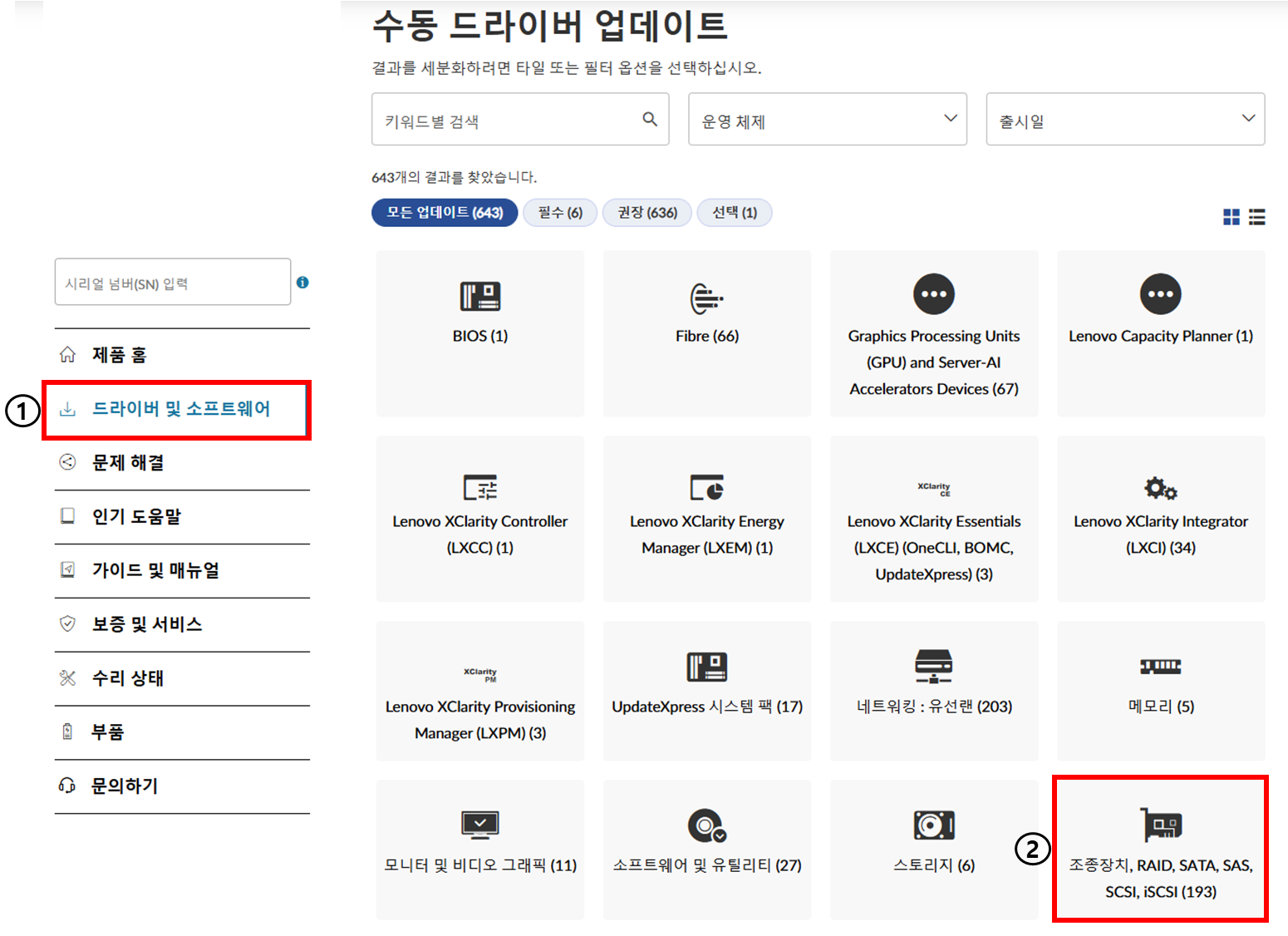The width and height of the screenshot is (1288, 936).
Task: Open the 운영 체제 dropdown
Action: tap(828, 119)
